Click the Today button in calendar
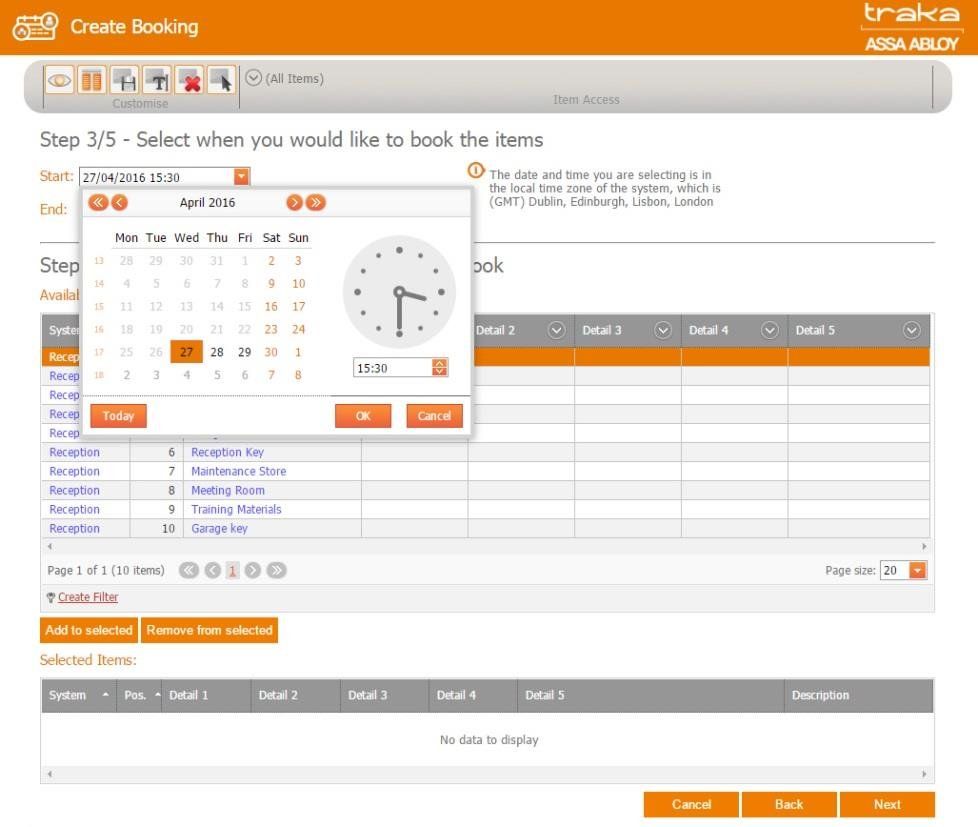The width and height of the screenshot is (978, 827). [x=118, y=416]
